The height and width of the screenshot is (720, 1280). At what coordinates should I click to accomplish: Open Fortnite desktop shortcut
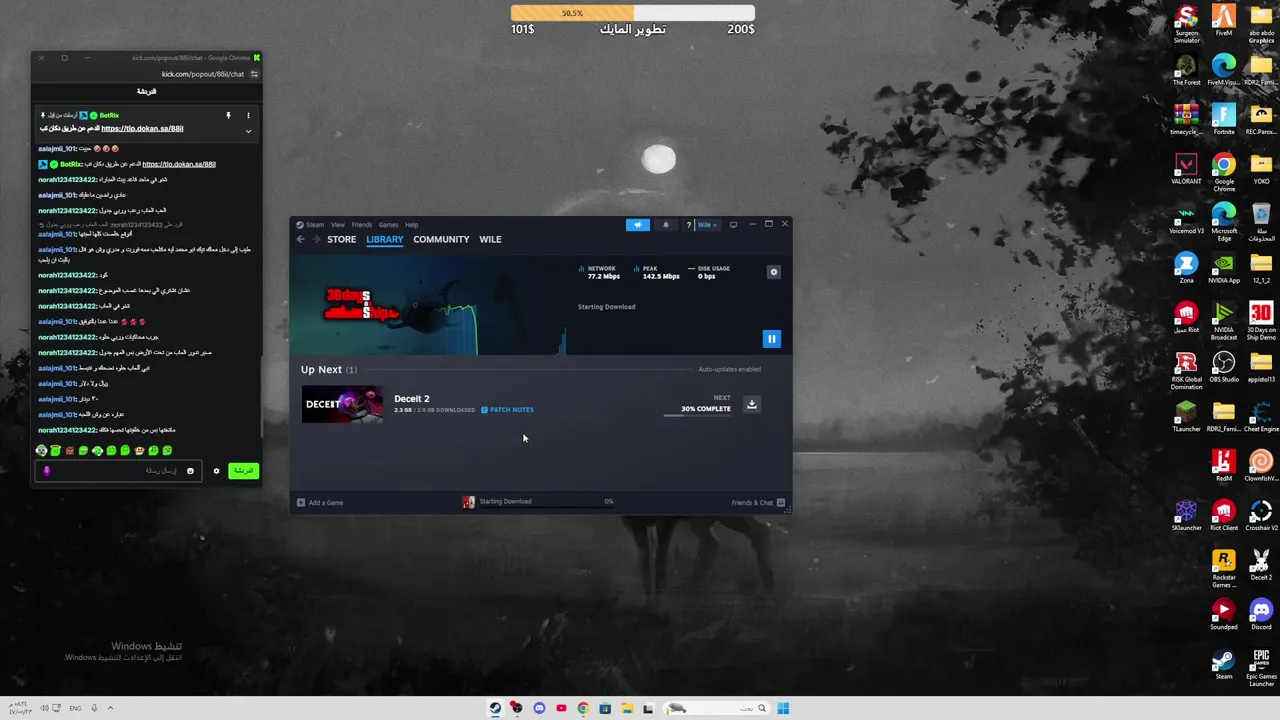(x=1224, y=119)
